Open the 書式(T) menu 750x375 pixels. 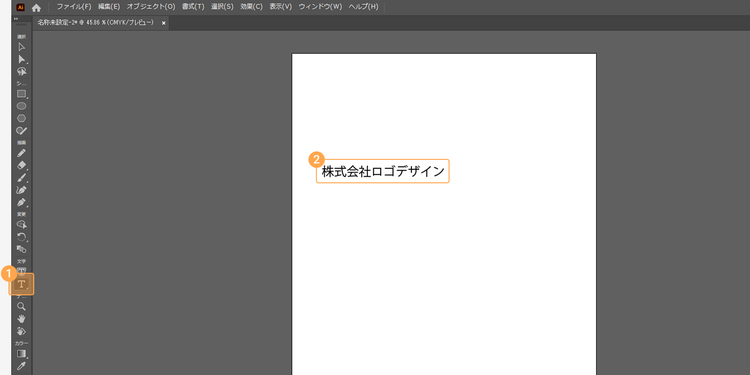(193, 7)
